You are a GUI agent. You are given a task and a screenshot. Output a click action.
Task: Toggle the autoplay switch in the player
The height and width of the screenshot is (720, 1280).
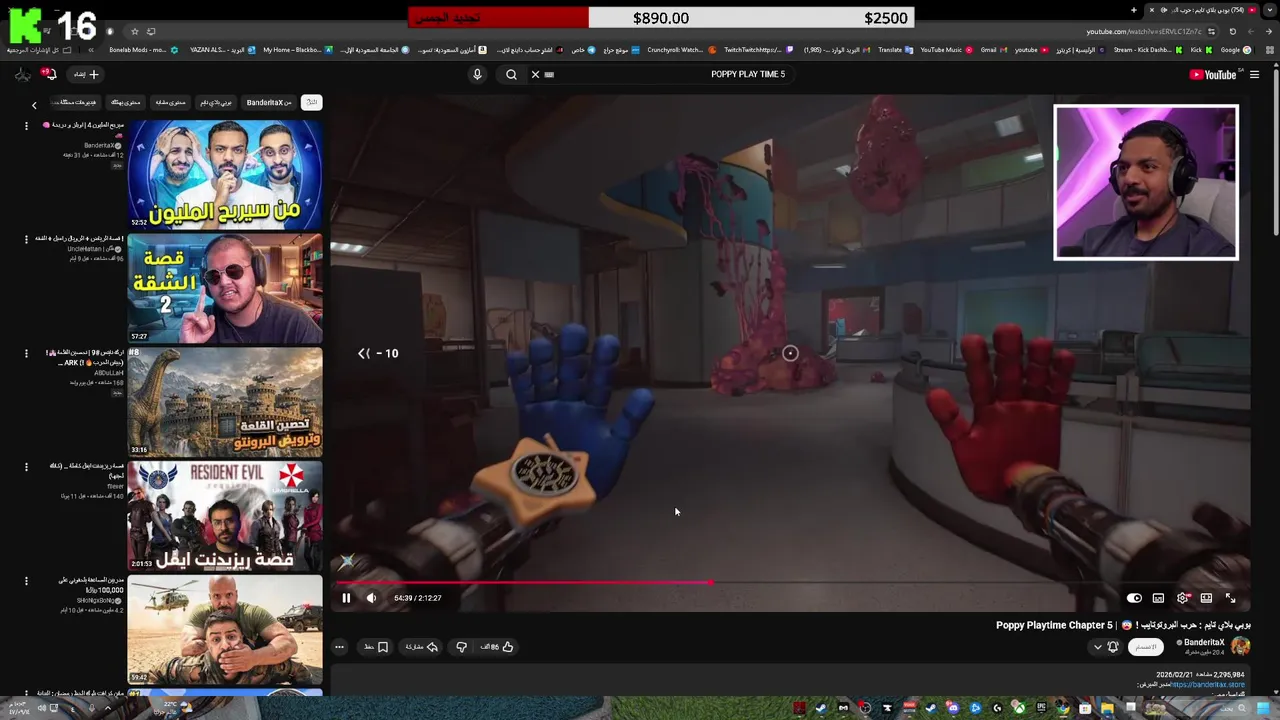point(1134,598)
